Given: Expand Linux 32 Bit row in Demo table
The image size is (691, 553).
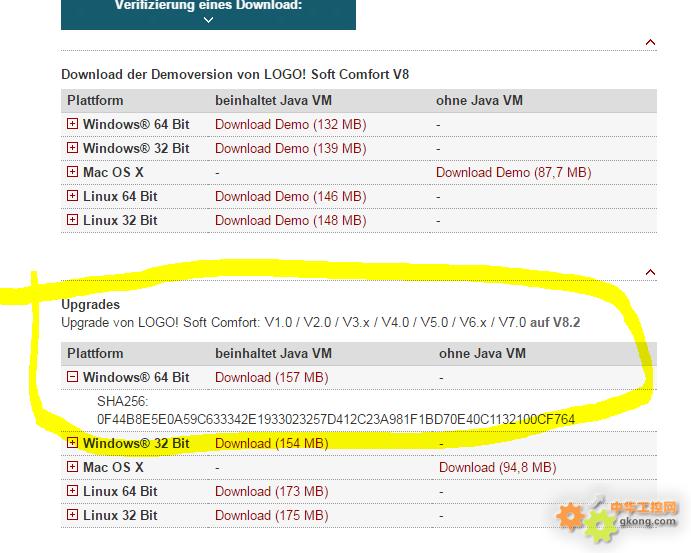Looking at the screenshot, I should coord(72,220).
